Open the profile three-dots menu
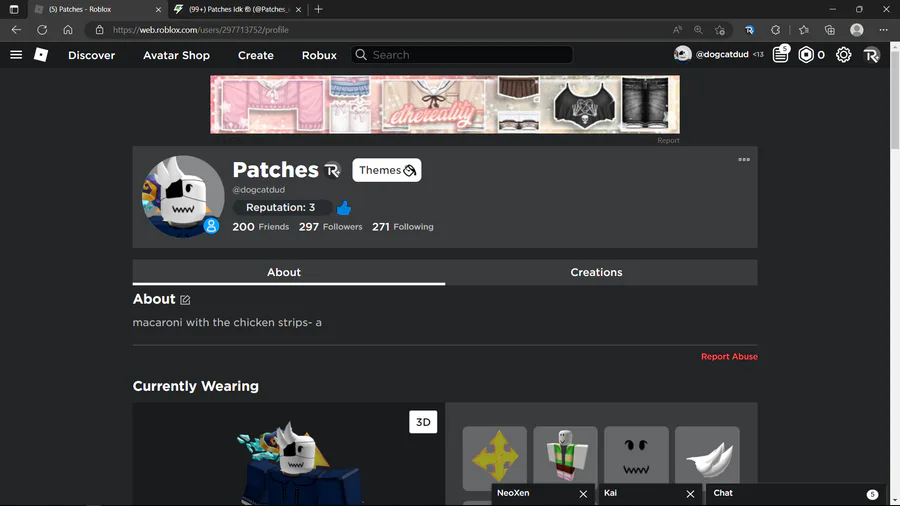This screenshot has height=506, width=900. (x=744, y=159)
